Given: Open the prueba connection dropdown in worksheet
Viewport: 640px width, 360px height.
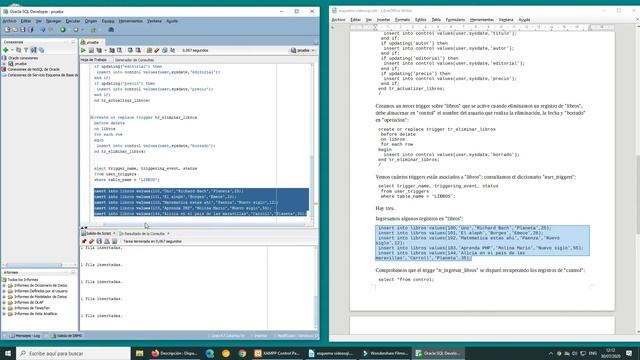Looking at the screenshot, I should pos(303,50).
